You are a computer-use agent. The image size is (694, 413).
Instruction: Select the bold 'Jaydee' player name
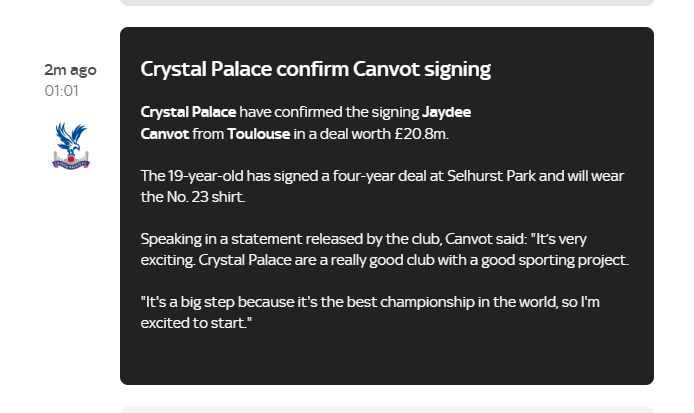(446, 112)
